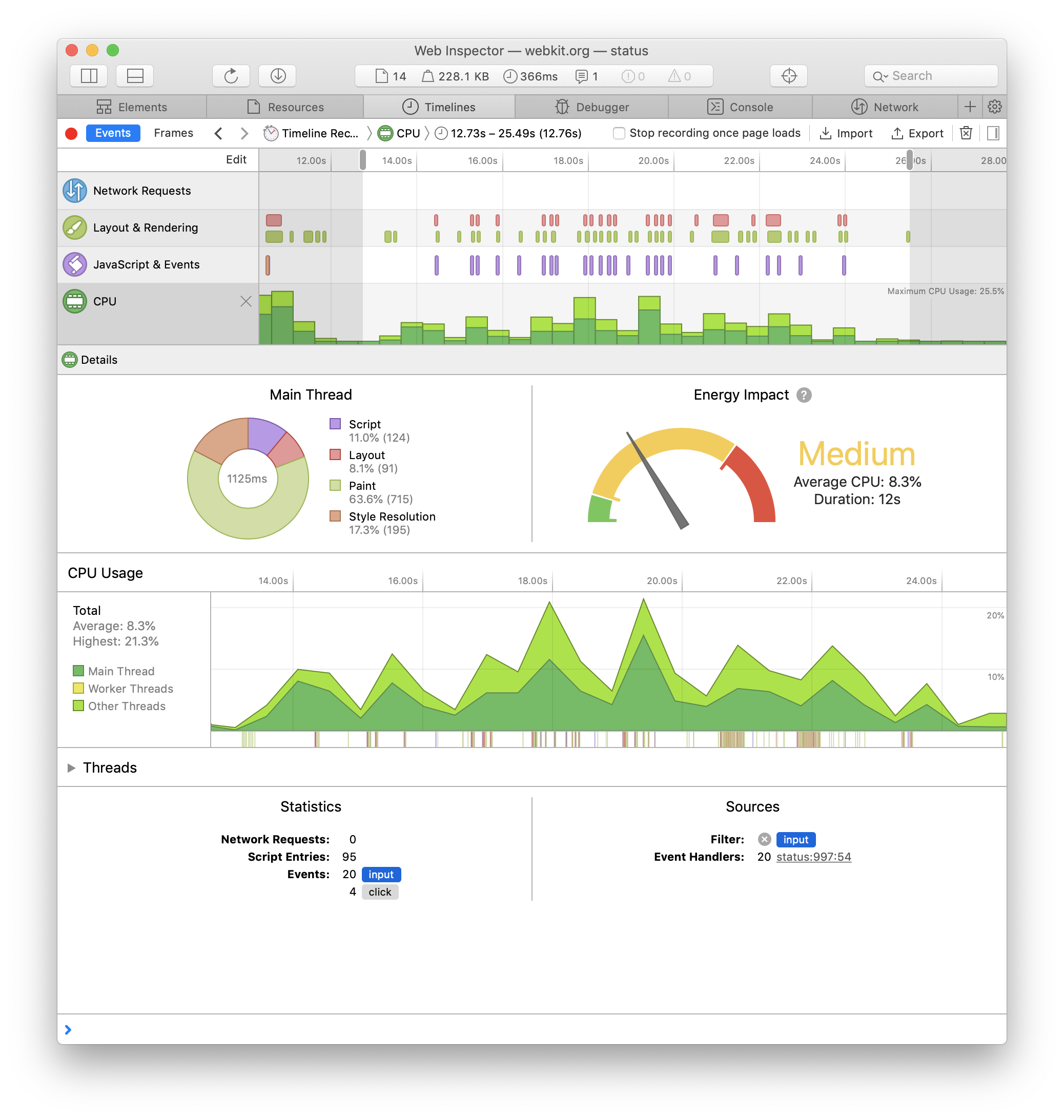Enable Stop recording once page loads checkbox
The width and height of the screenshot is (1064, 1120).
pyautogui.click(x=619, y=133)
